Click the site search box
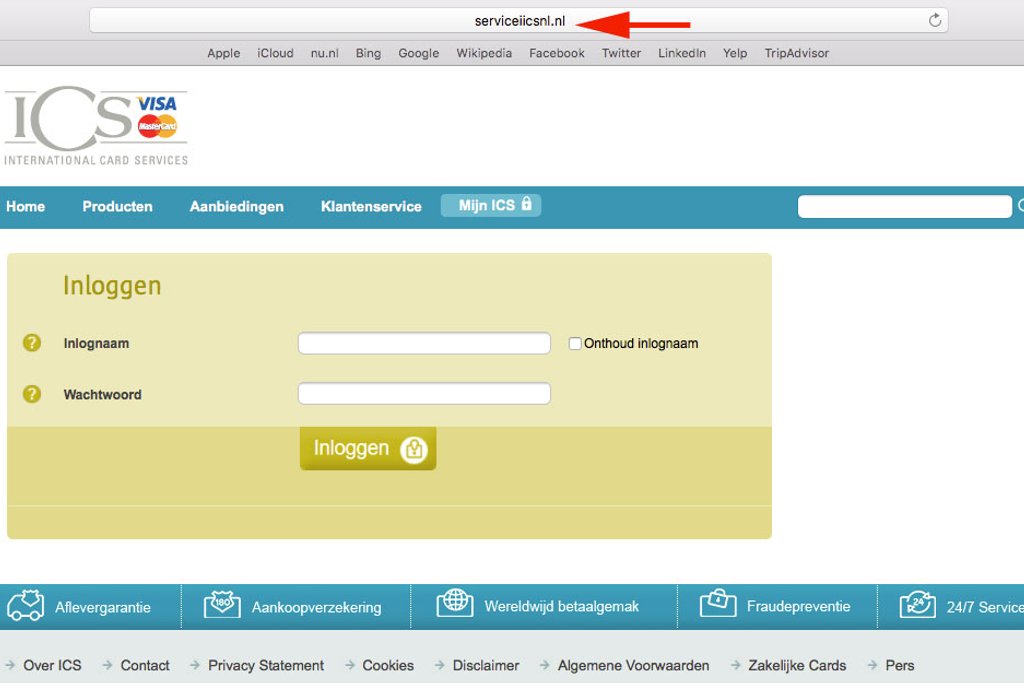The height and width of the screenshot is (683, 1024). tap(904, 206)
